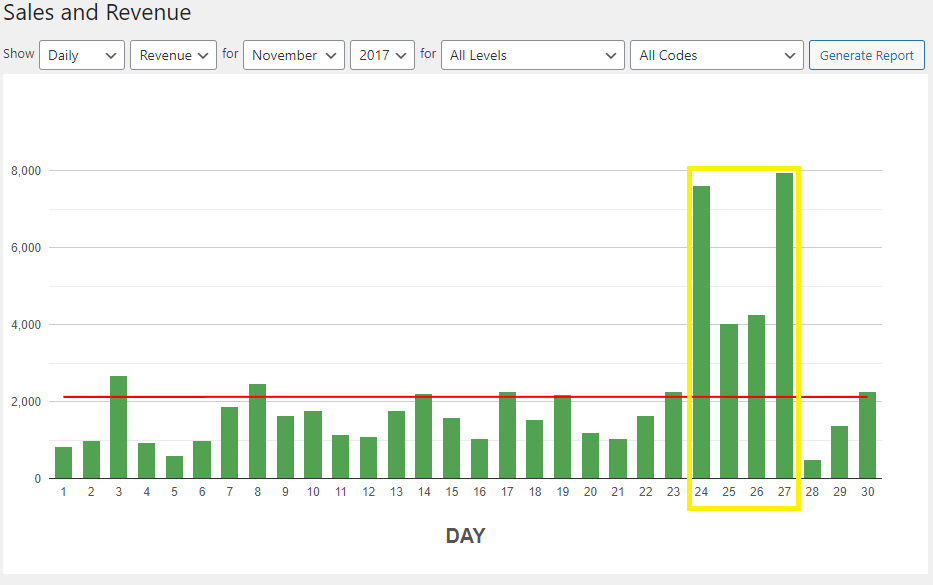Open the 2017 year dropdown
This screenshot has width=933, height=585.
pos(382,55)
